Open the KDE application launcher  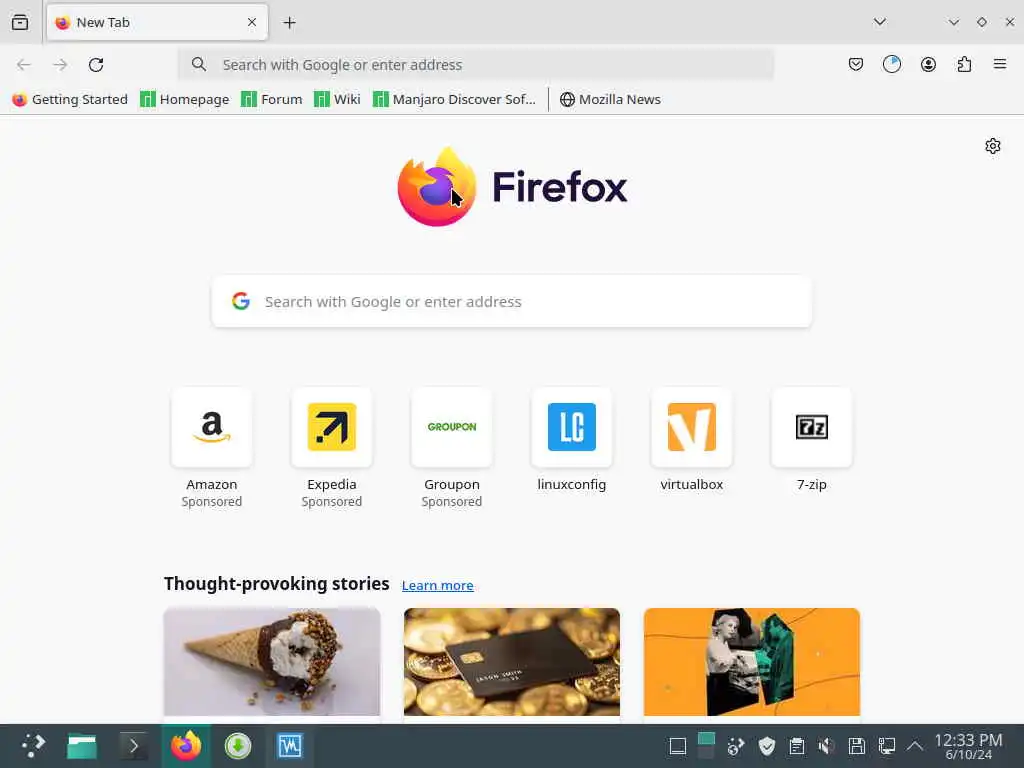click(x=33, y=746)
